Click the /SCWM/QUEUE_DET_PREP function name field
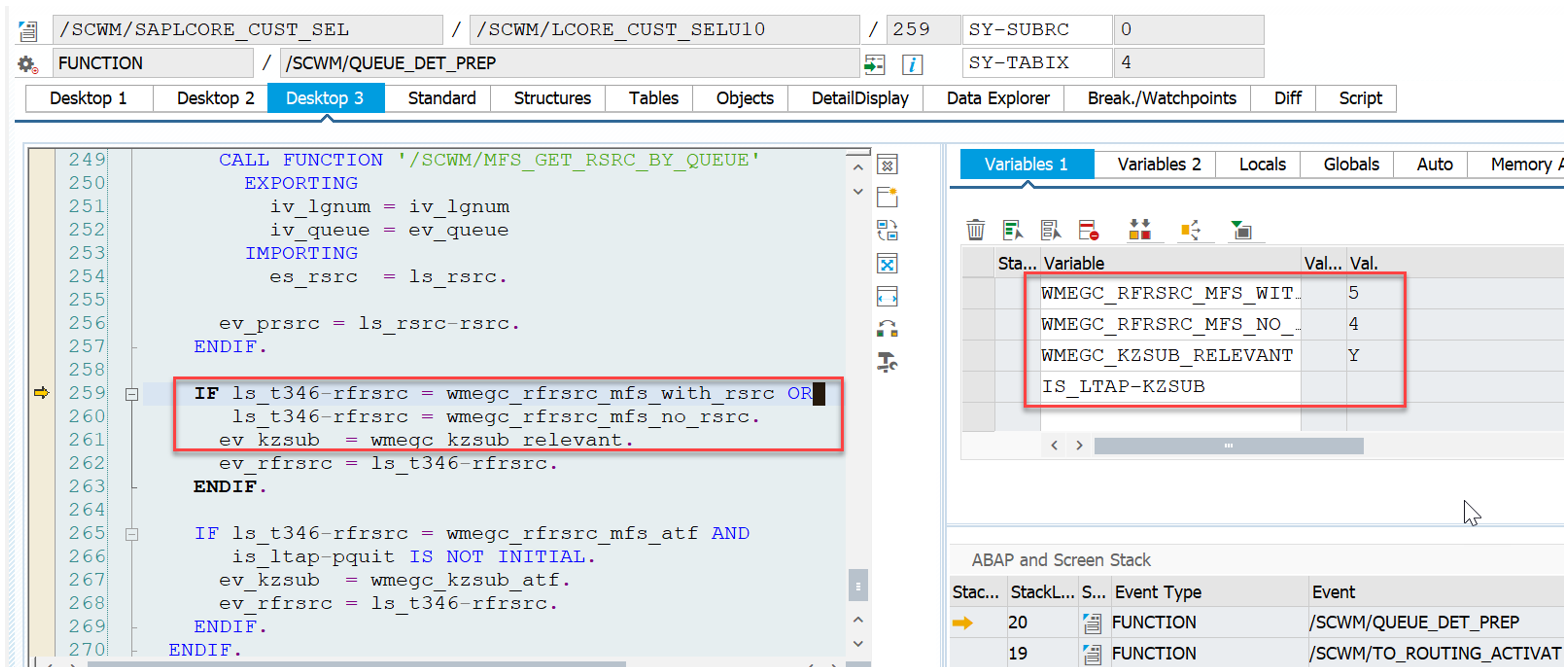This screenshot has height=667, width=1564. coord(569,63)
